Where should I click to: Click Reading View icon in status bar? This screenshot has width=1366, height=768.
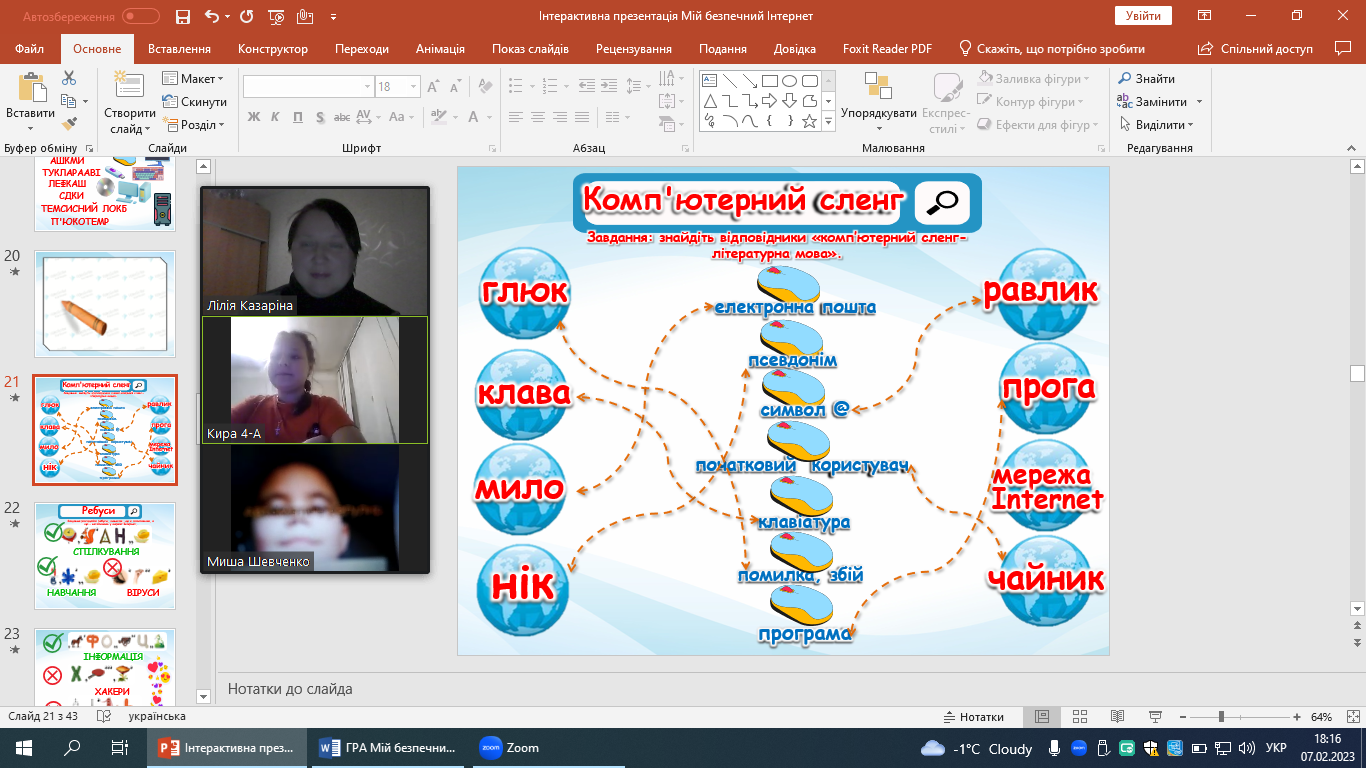(1116, 717)
